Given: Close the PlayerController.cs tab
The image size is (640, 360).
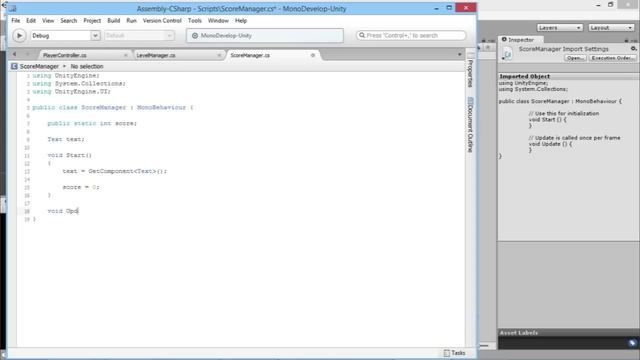Looking at the screenshot, I should (x=125, y=55).
